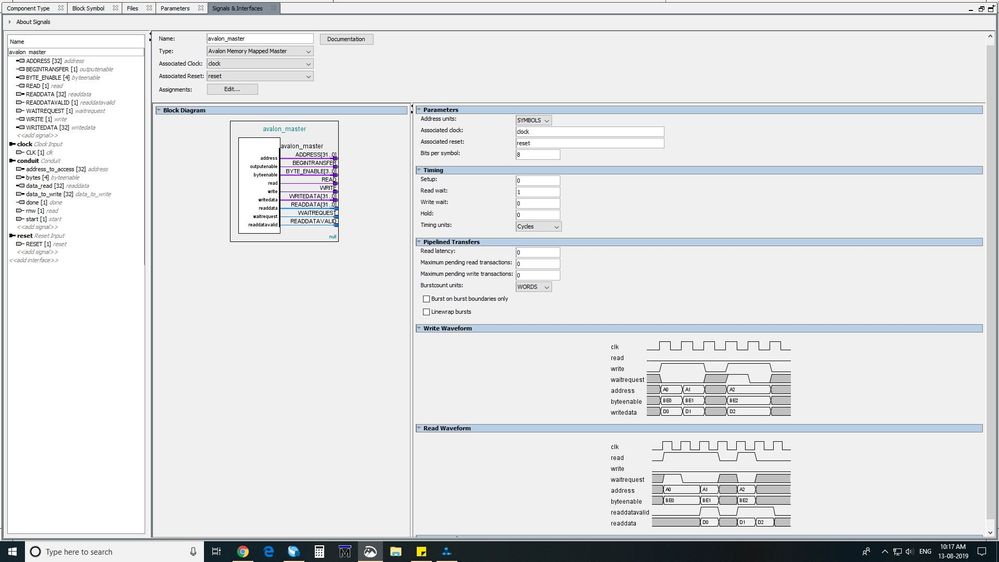The image size is (999, 562).
Task: Open Task View from the taskbar
Action: [x=217, y=551]
